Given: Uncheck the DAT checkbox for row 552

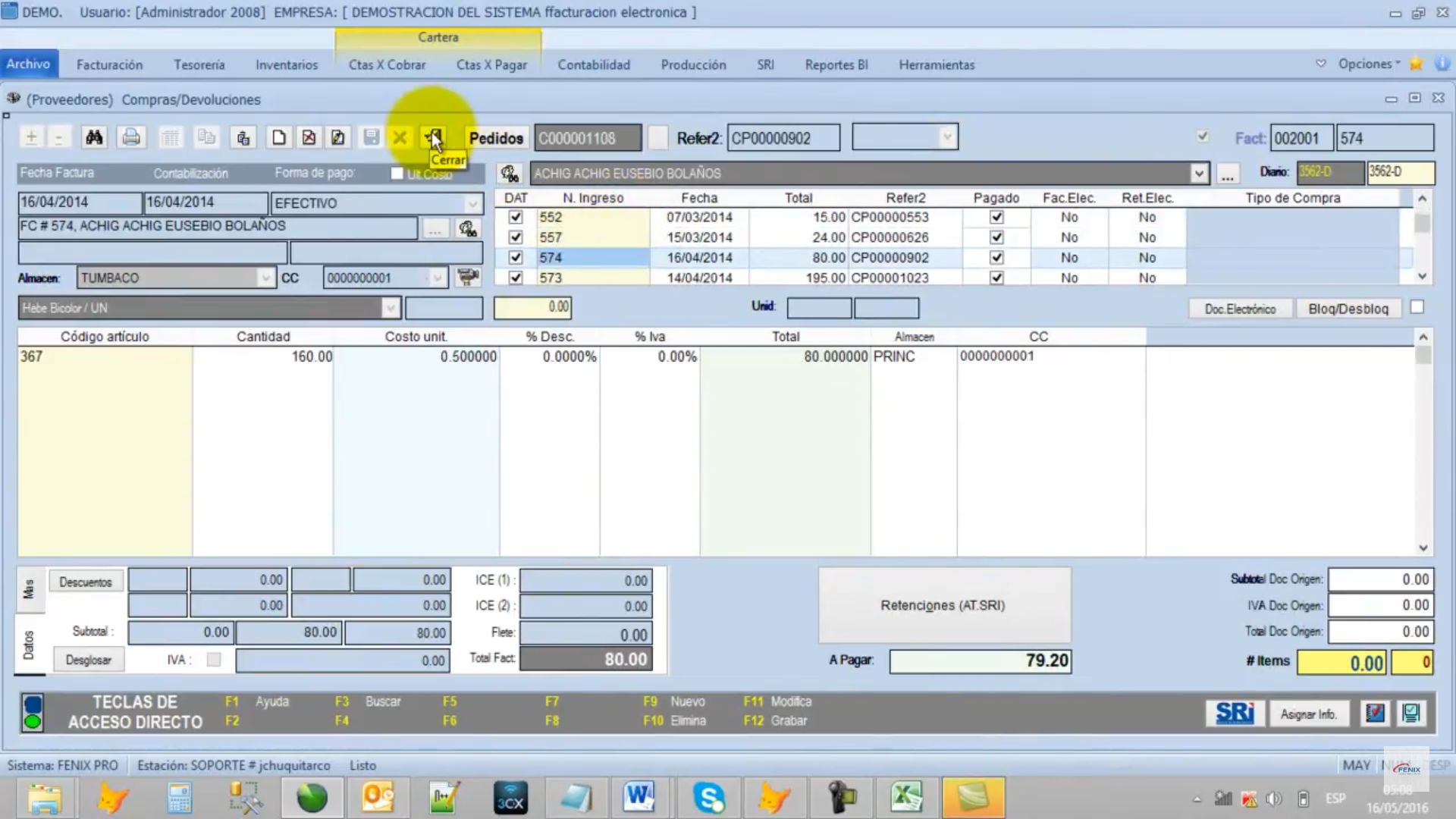Looking at the screenshot, I should click(x=515, y=217).
